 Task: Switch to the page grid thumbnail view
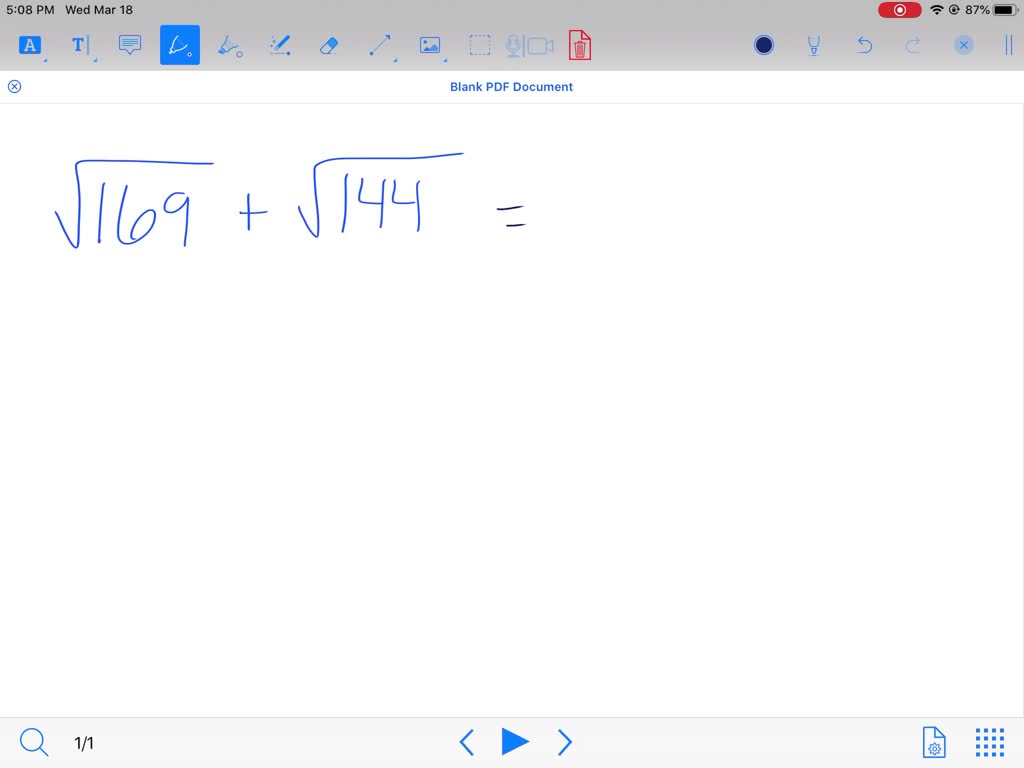click(x=989, y=742)
